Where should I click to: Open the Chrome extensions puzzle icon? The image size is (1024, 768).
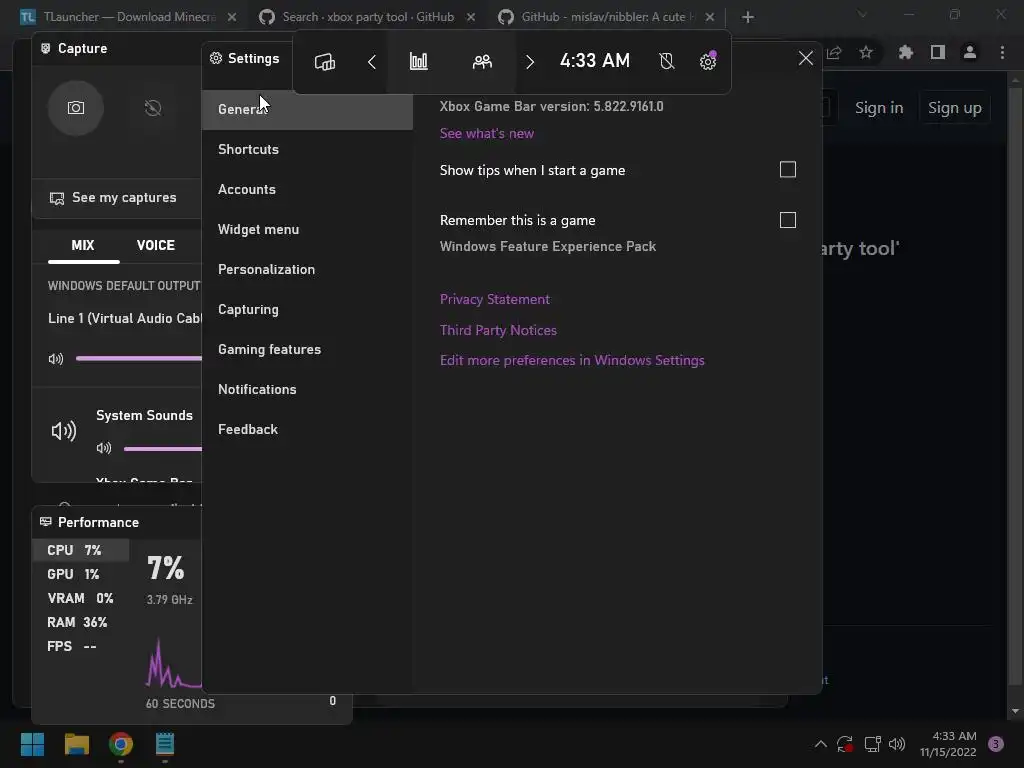(x=906, y=52)
